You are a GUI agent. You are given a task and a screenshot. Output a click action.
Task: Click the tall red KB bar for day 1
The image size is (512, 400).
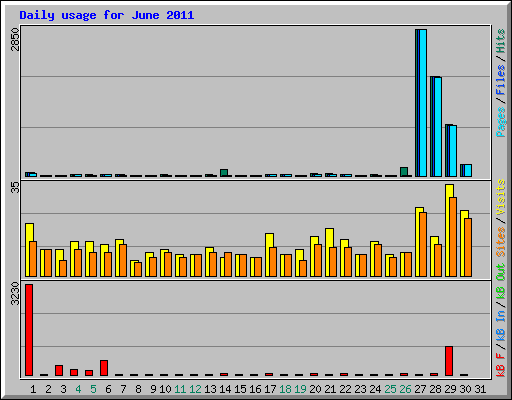[x=29, y=330]
